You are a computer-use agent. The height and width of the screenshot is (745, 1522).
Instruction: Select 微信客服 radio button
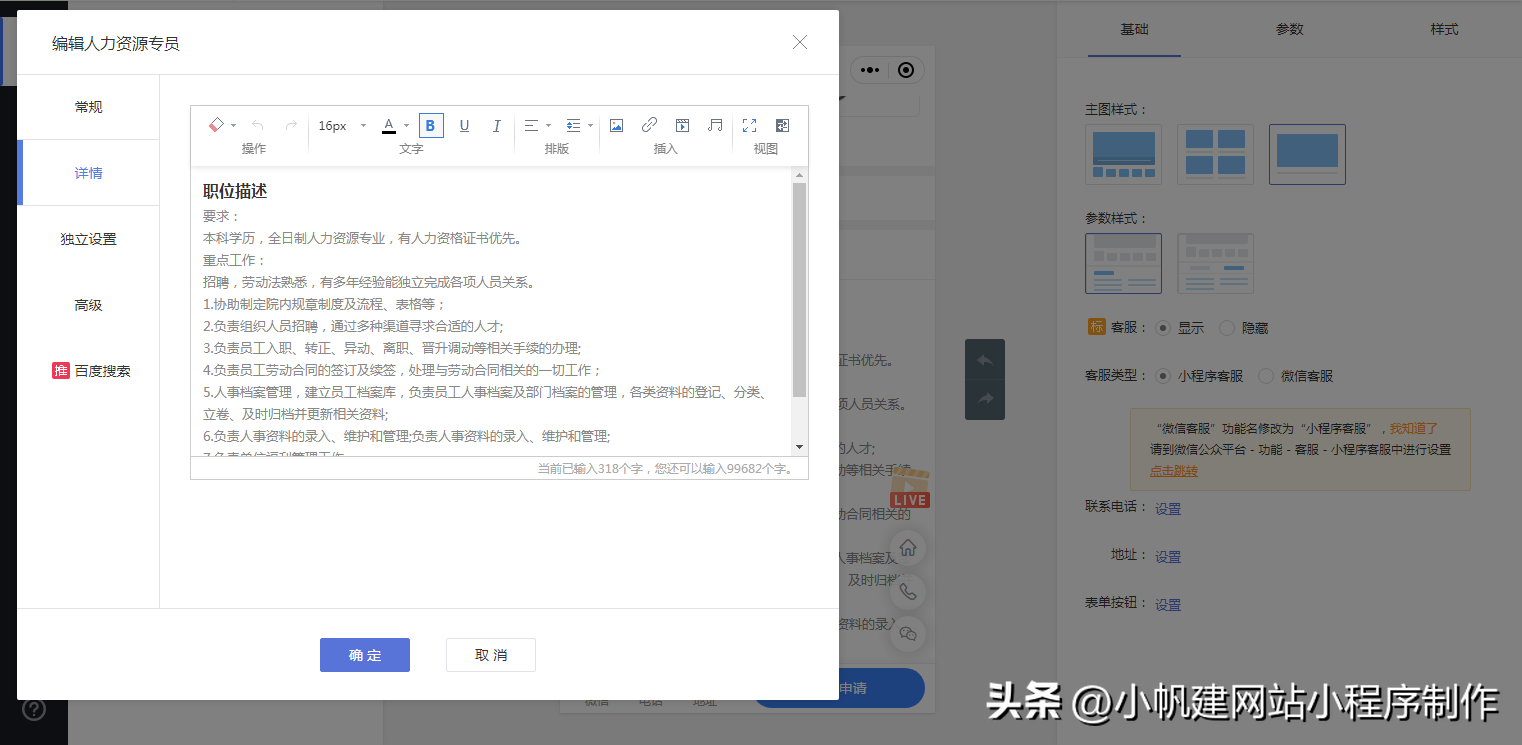tap(1266, 376)
